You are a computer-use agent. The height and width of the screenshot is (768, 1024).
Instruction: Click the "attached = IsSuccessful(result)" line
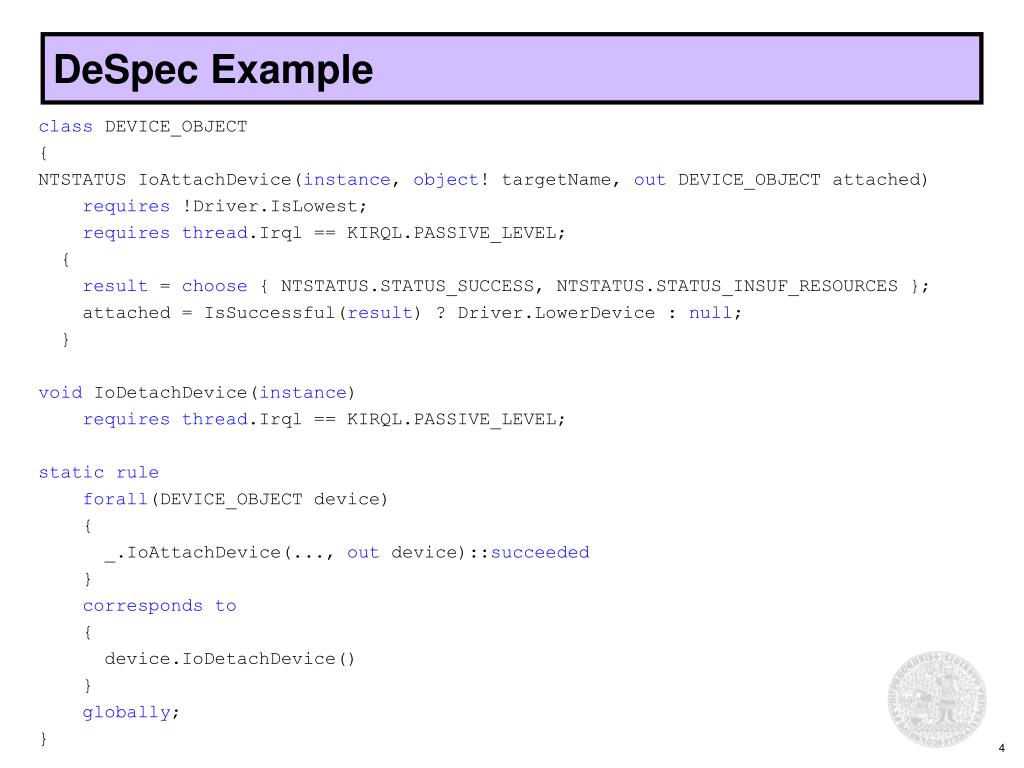coord(413,313)
